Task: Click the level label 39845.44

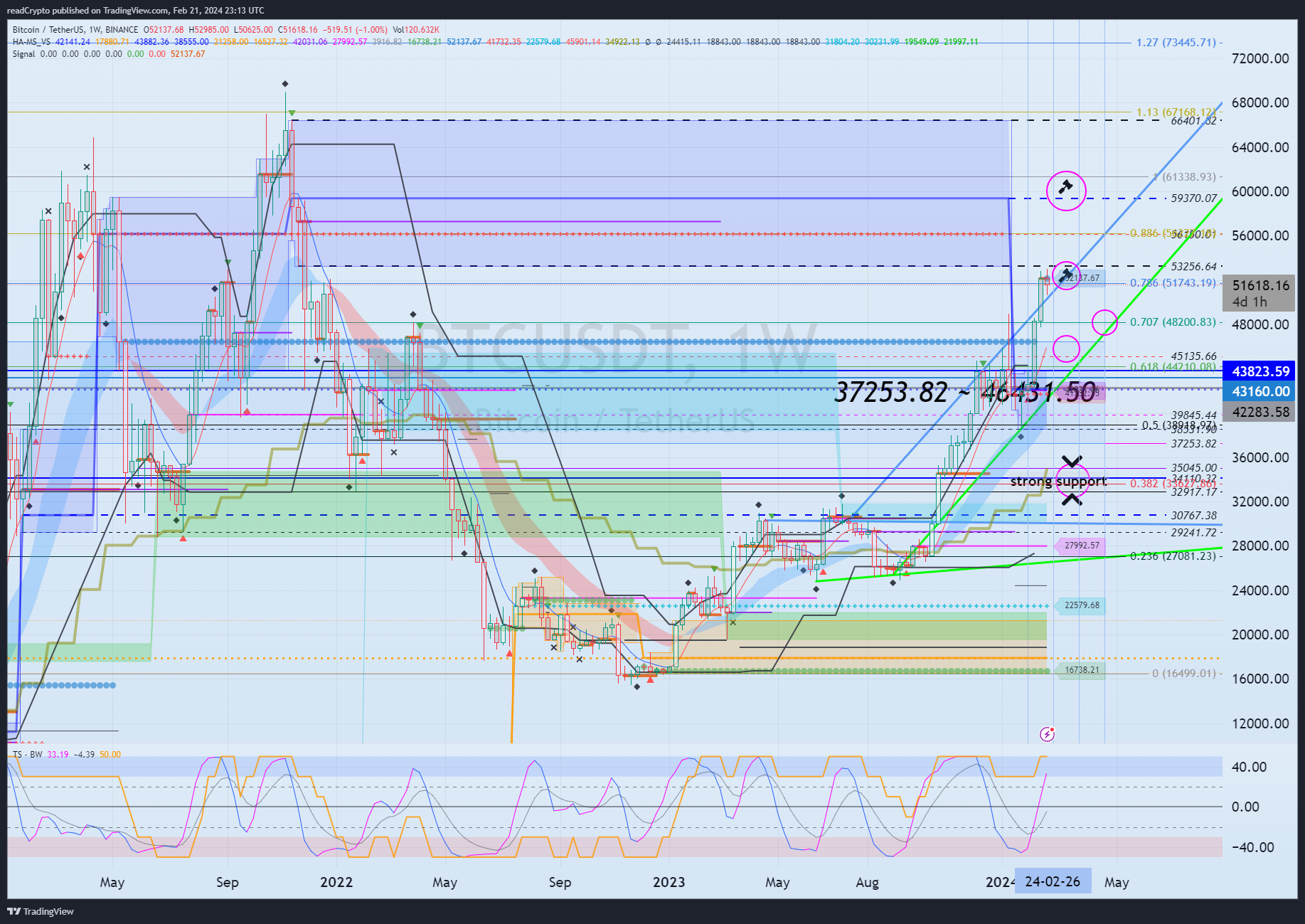Action: (x=1194, y=415)
